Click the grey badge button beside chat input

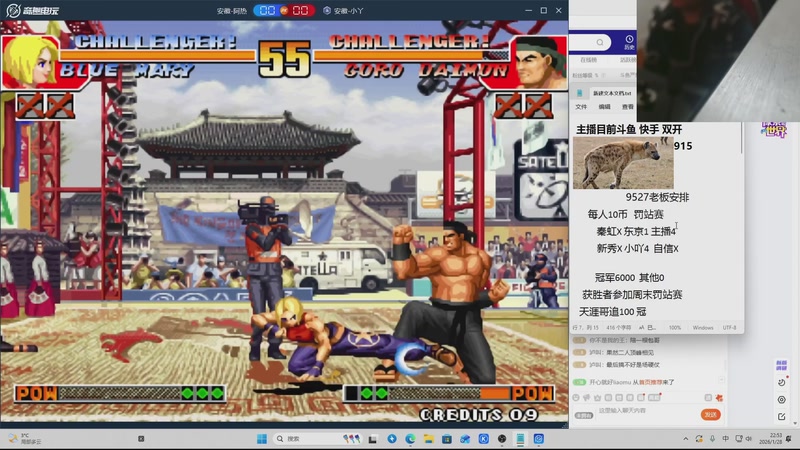click(584, 415)
